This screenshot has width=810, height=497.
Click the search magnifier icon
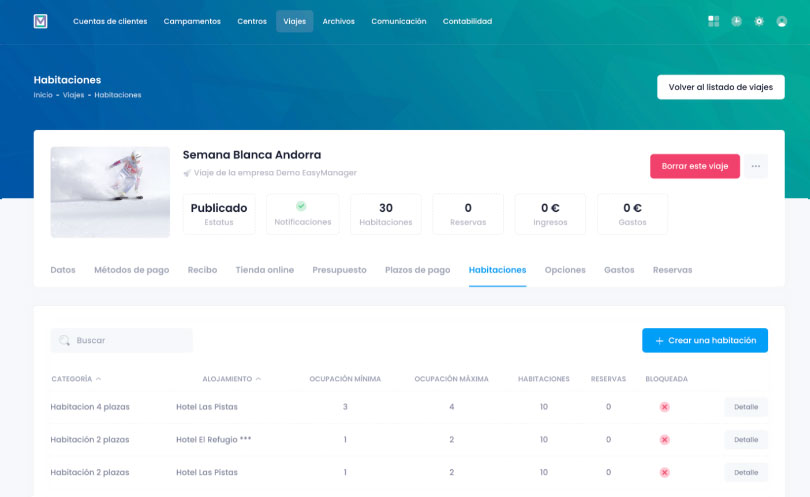pyautogui.click(x=64, y=340)
